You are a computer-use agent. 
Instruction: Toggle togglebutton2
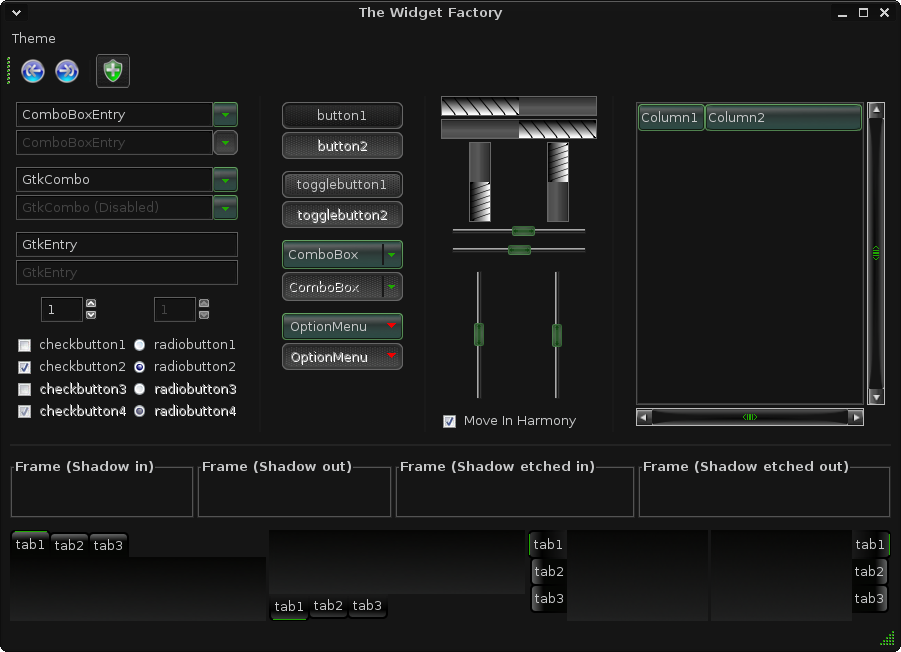pyautogui.click(x=342, y=215)
